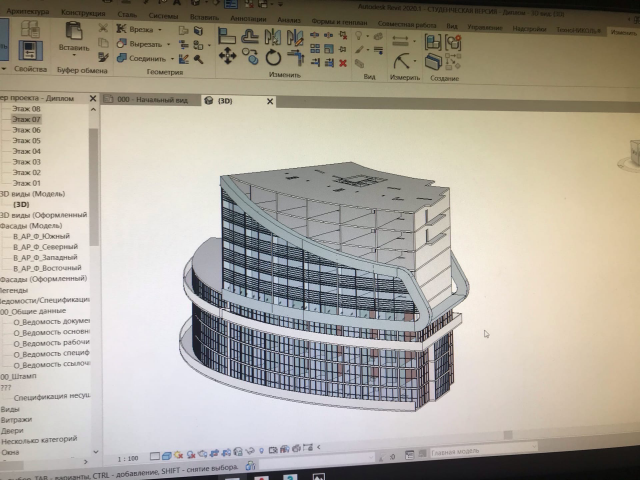Select Этаж 07 in project browser
The height and width of the screenshot is (480, 640).
[26, 119]
